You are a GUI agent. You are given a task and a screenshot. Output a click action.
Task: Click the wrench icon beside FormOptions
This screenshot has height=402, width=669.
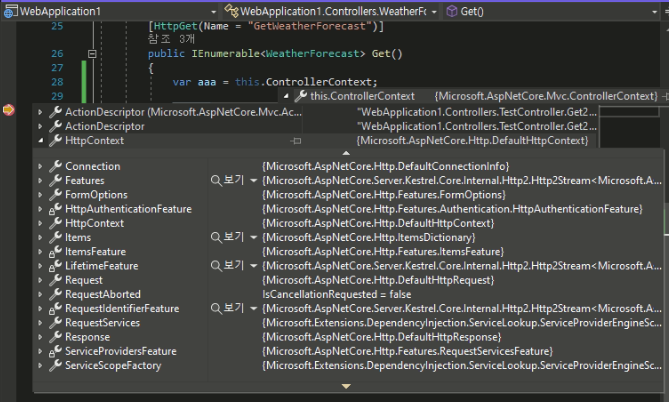[x=55, y=194]
